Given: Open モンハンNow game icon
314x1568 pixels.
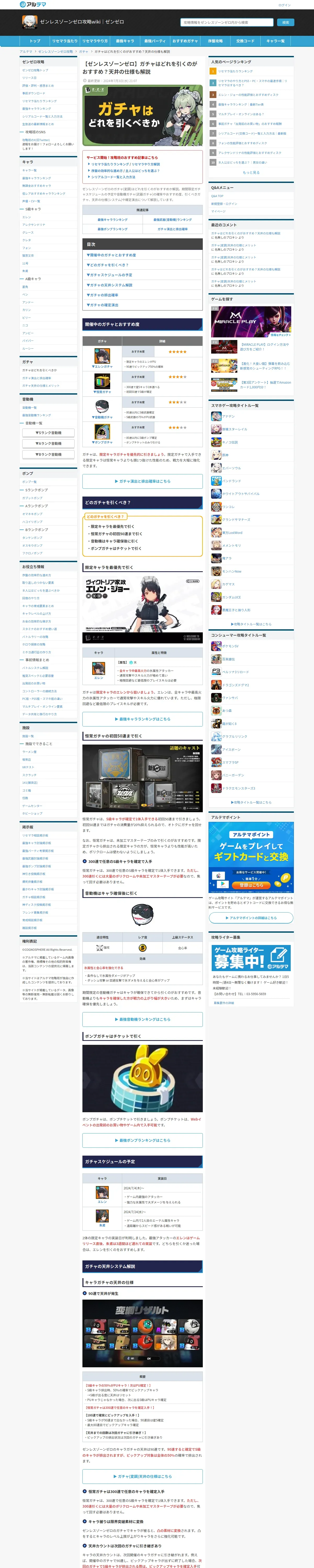Looking at the screenshot, I should [216, 571].
